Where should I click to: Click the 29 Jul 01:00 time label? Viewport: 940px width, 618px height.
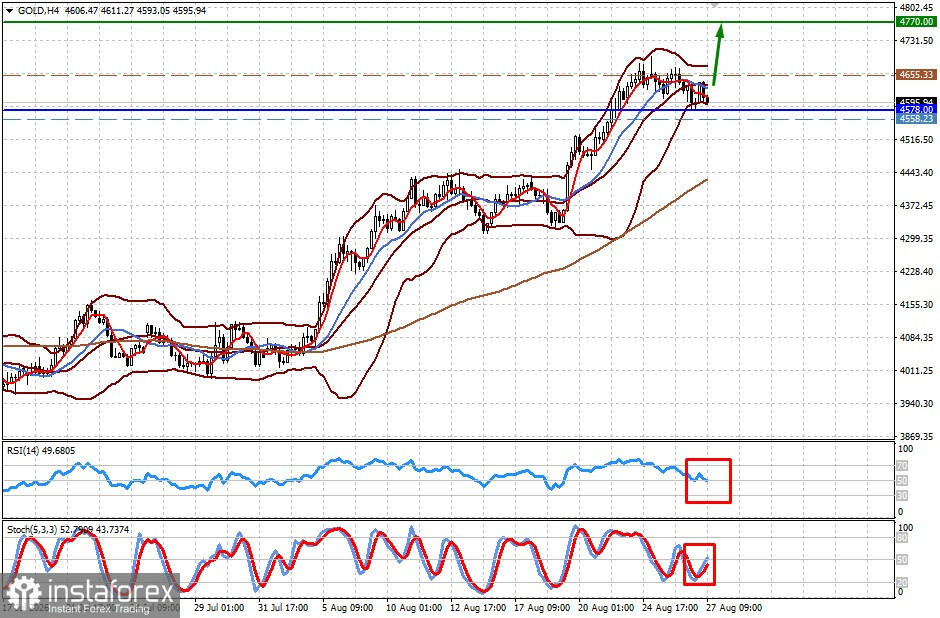(219, 608)
